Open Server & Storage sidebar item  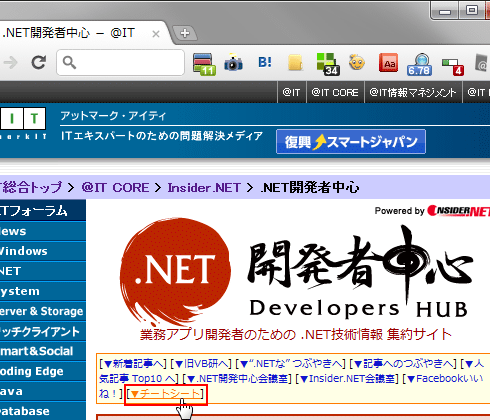tap(43, 311)
